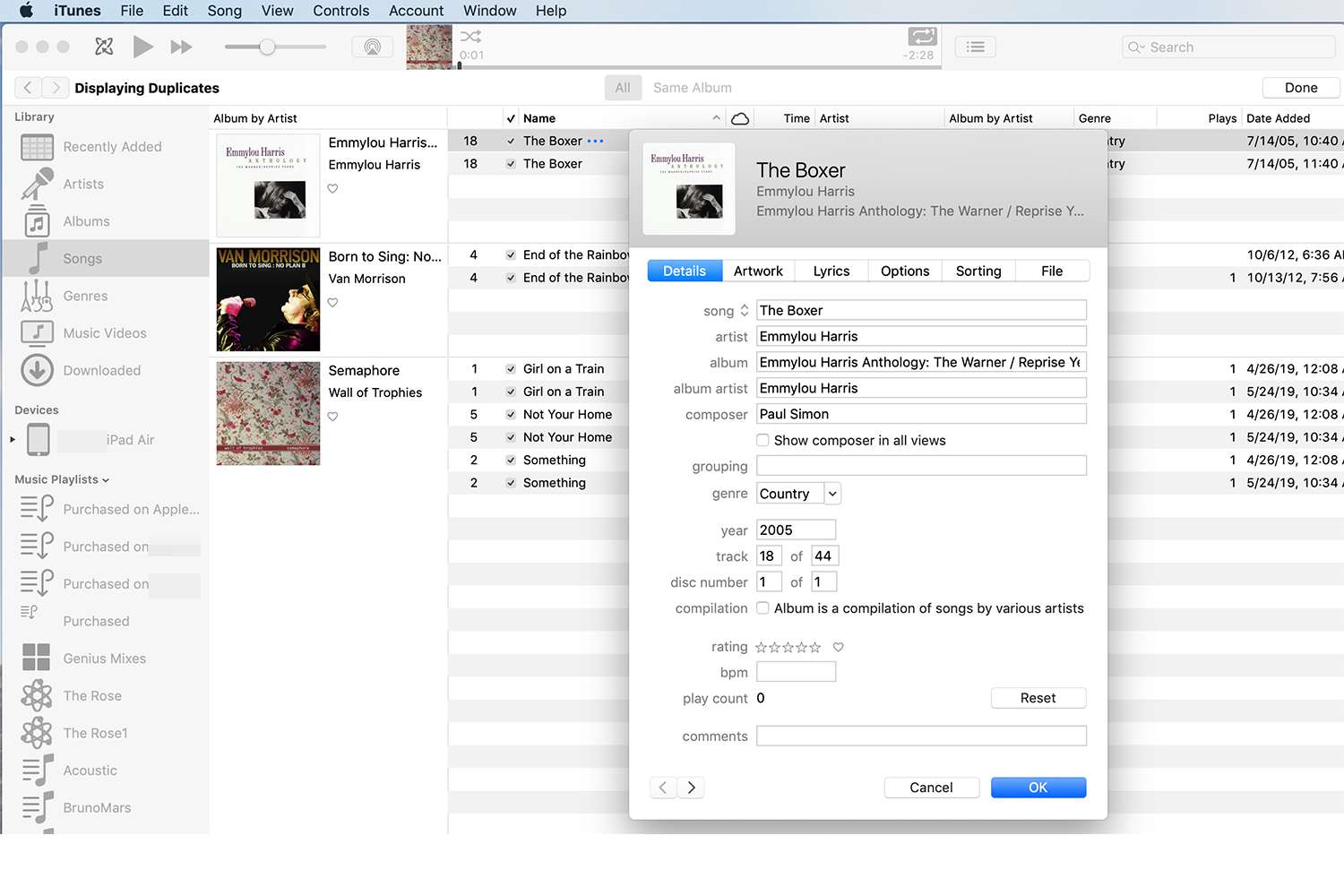Expand the iPad Air device triangle
1344x896 pixels.
[13, 440]
